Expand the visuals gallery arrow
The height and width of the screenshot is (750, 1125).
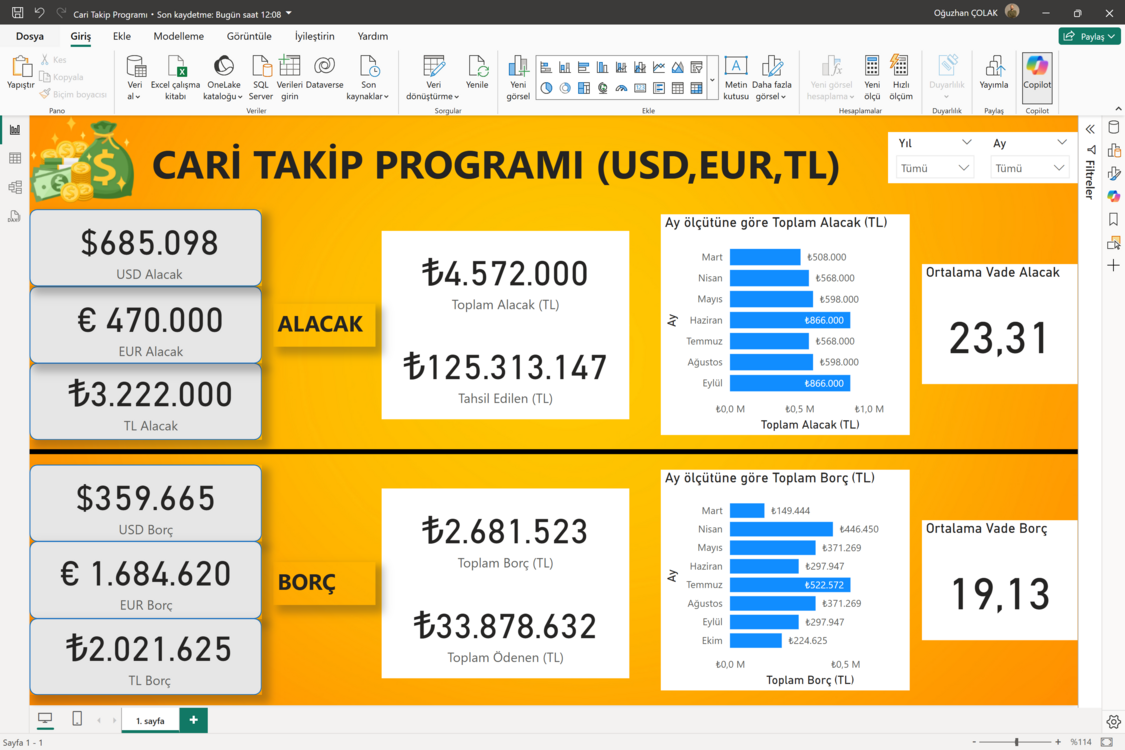point(712,78)
